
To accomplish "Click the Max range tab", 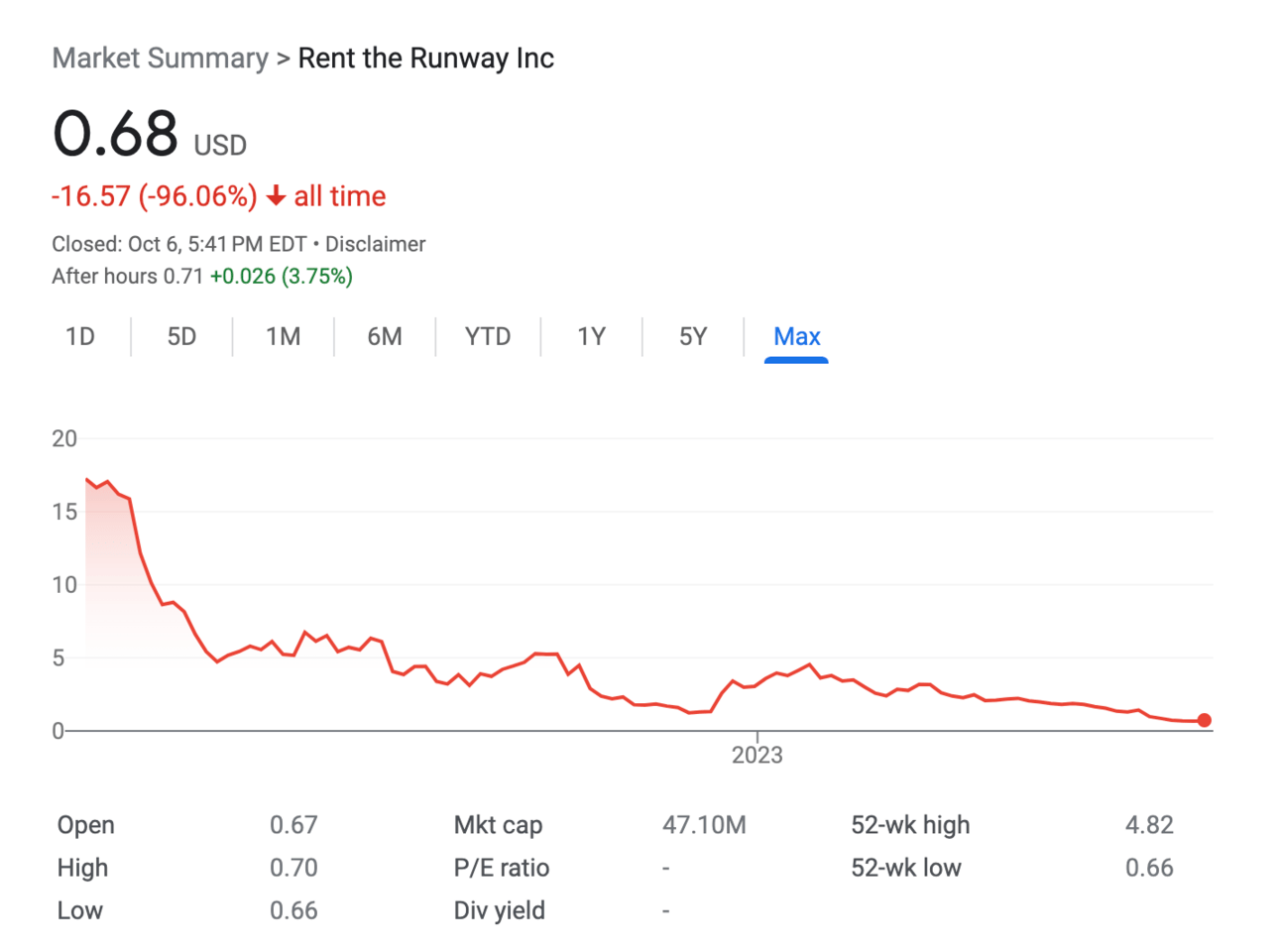I will tap(796, 337).
